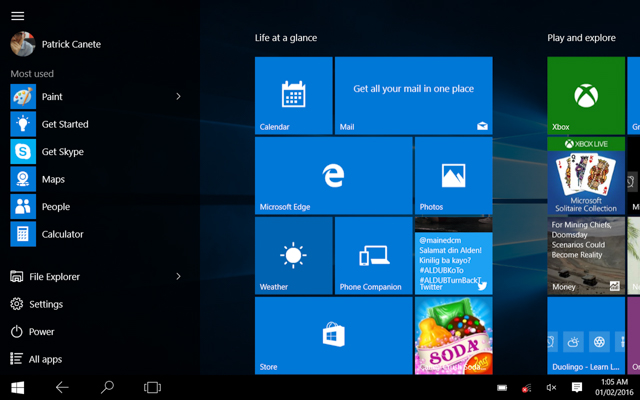Open the Calendar tile
Viewport: 640px width, 400px height.
[293, 96]
